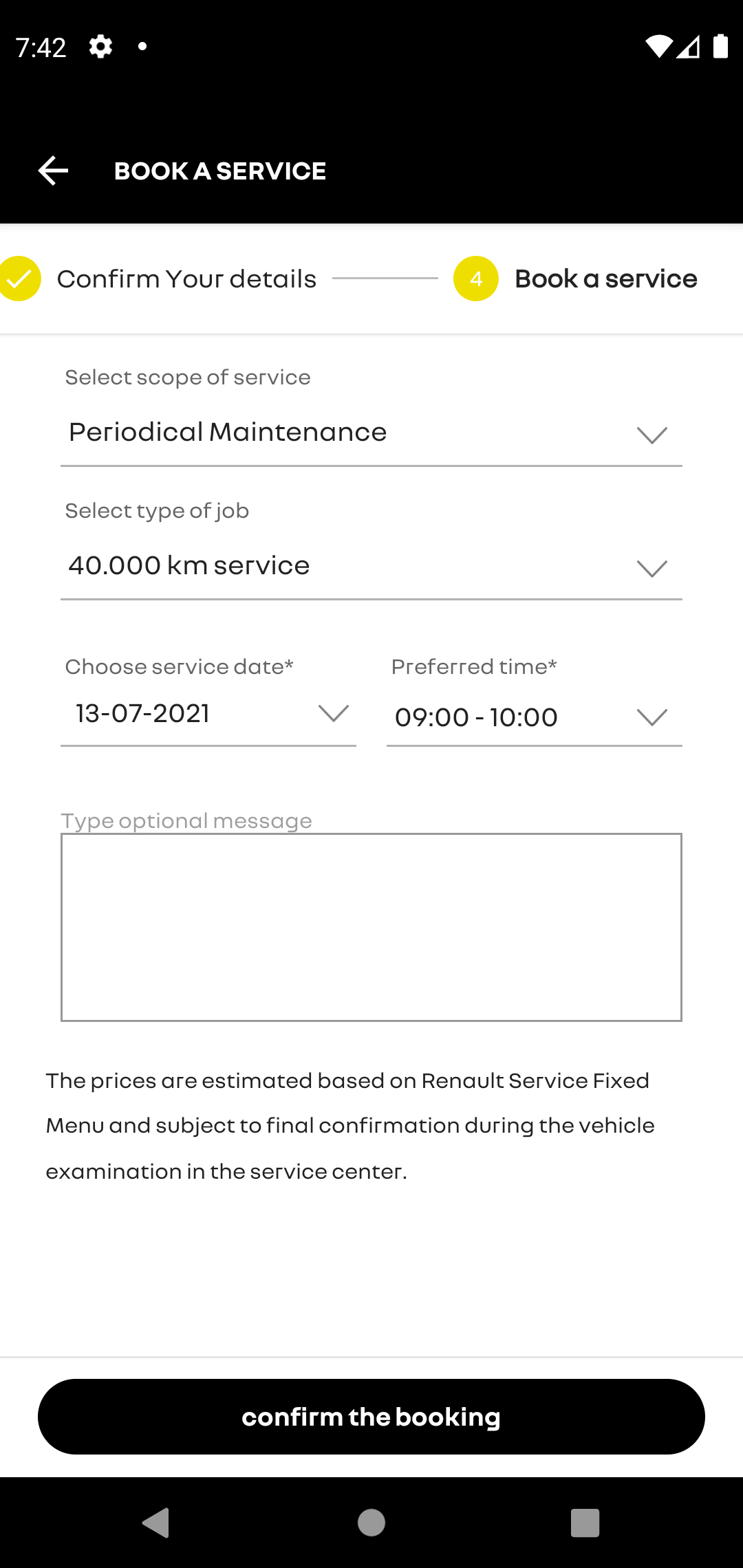Screen dimensions: 743x1568
Task: Open the service date 13-07-2021 picker
Action: (208, 715)
